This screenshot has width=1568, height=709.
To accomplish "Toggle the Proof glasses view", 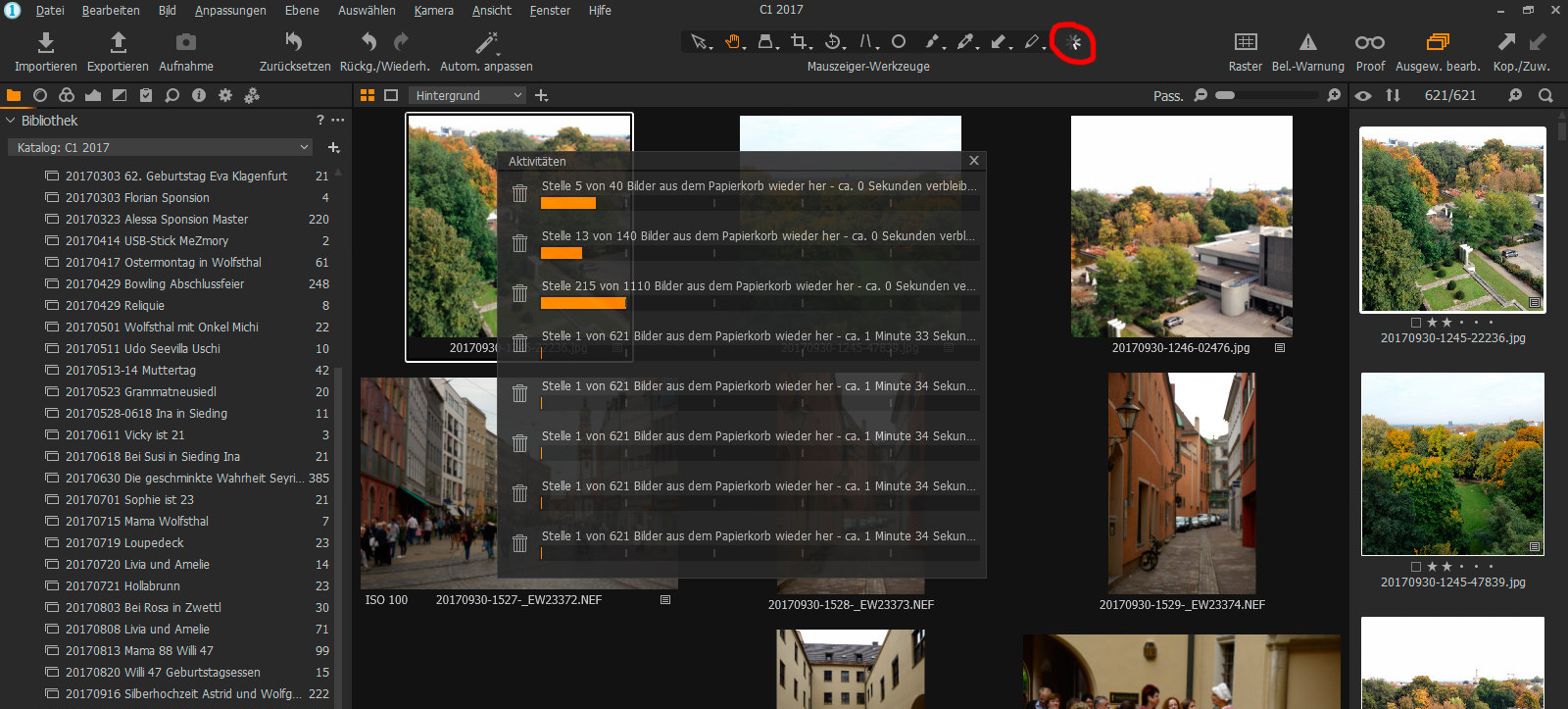I will tap(1370, 42).
